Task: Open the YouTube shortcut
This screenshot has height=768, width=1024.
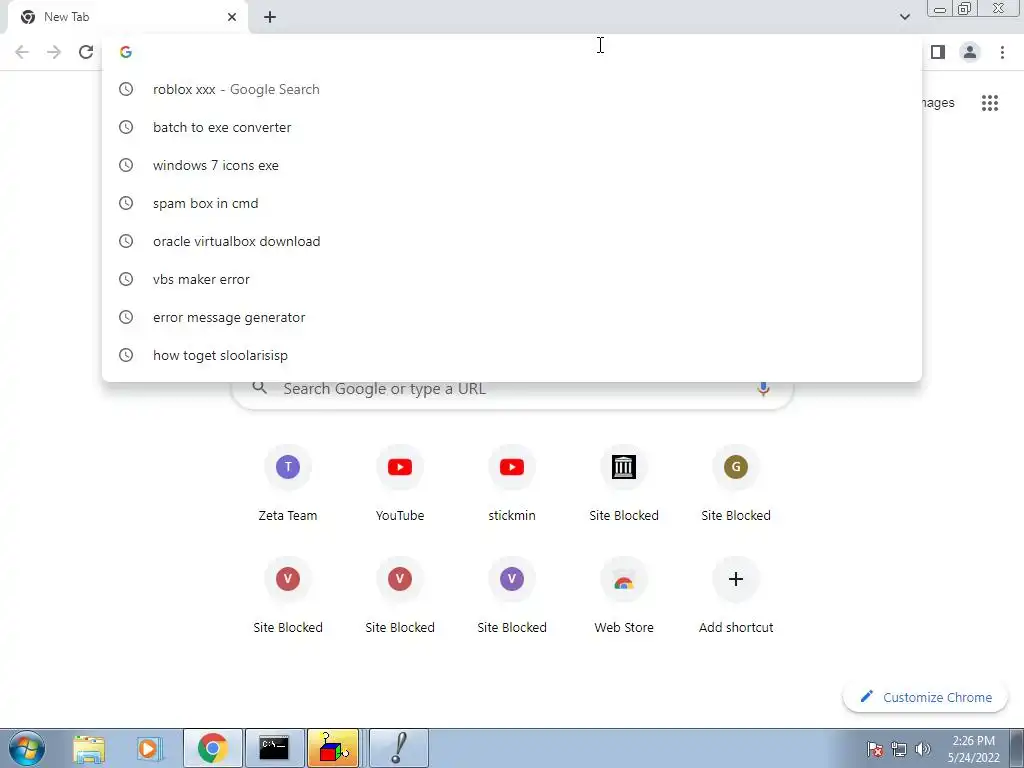Action: point(400,483)
